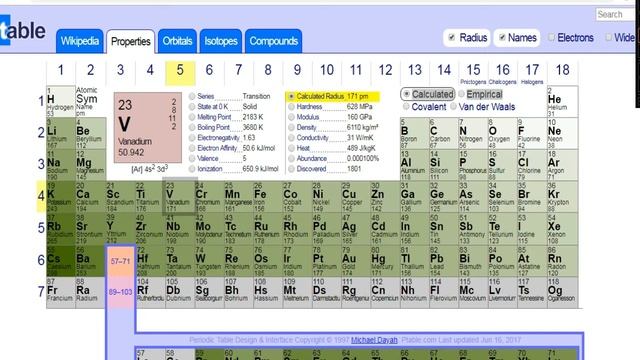Image resolution: width=640 pixels, height=360 pixels.
Task: Select the Lithium element cell
Action: coord(60,133)
